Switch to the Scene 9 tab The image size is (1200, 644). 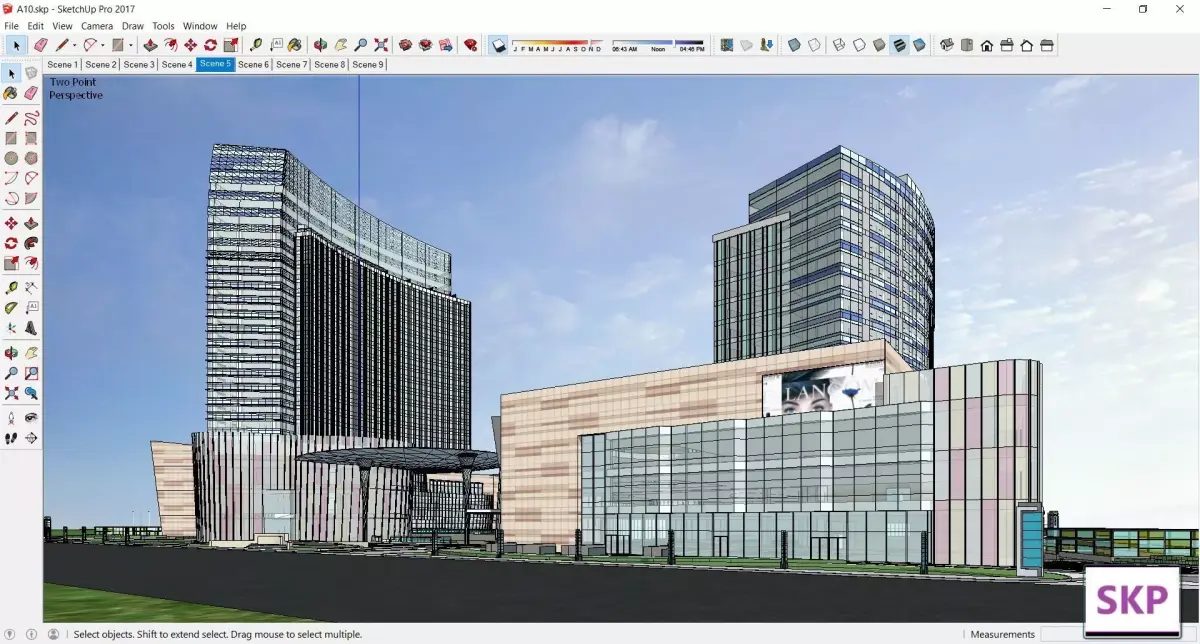pos(368,64)
